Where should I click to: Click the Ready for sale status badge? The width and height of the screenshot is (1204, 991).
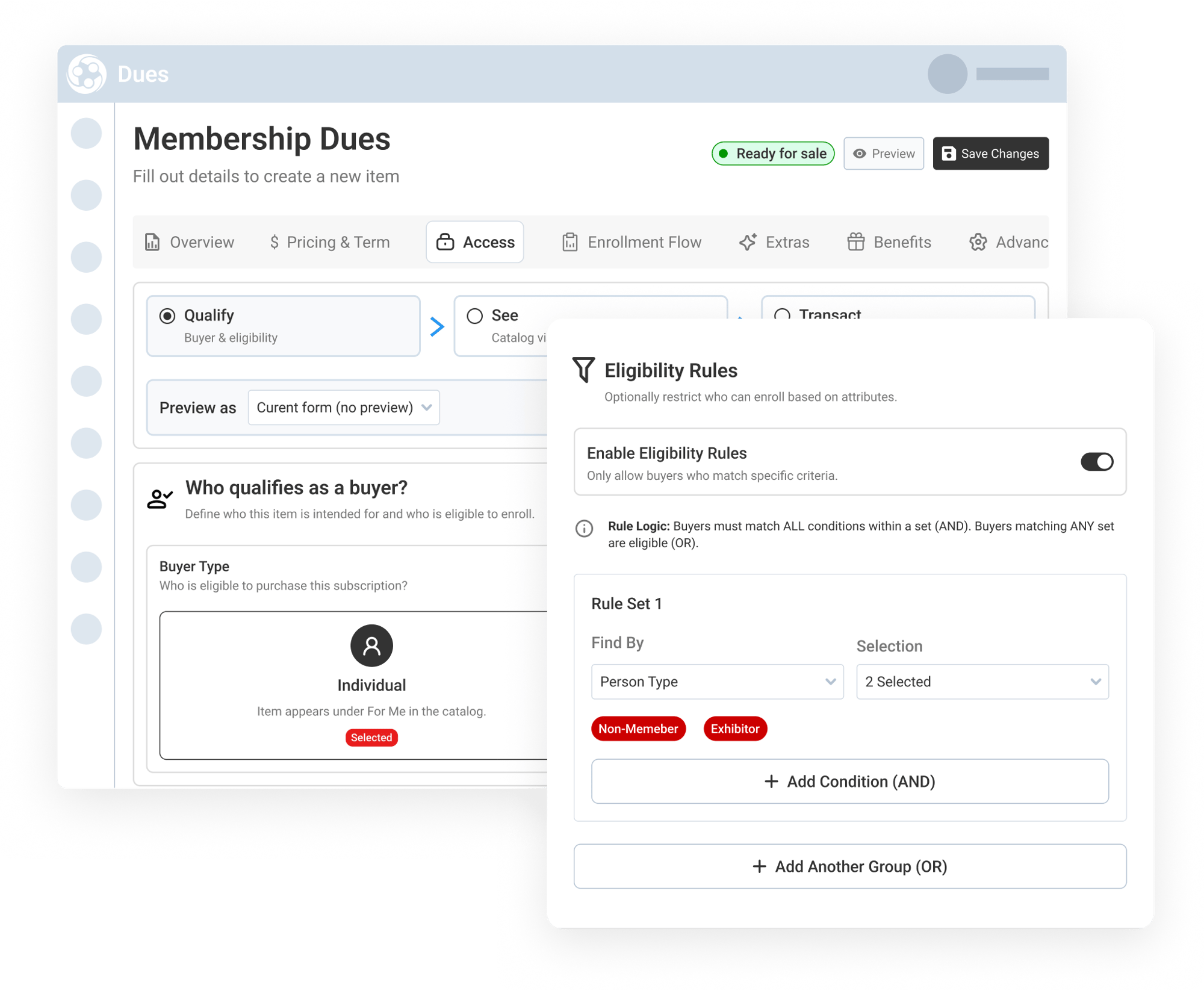point(773,154)
